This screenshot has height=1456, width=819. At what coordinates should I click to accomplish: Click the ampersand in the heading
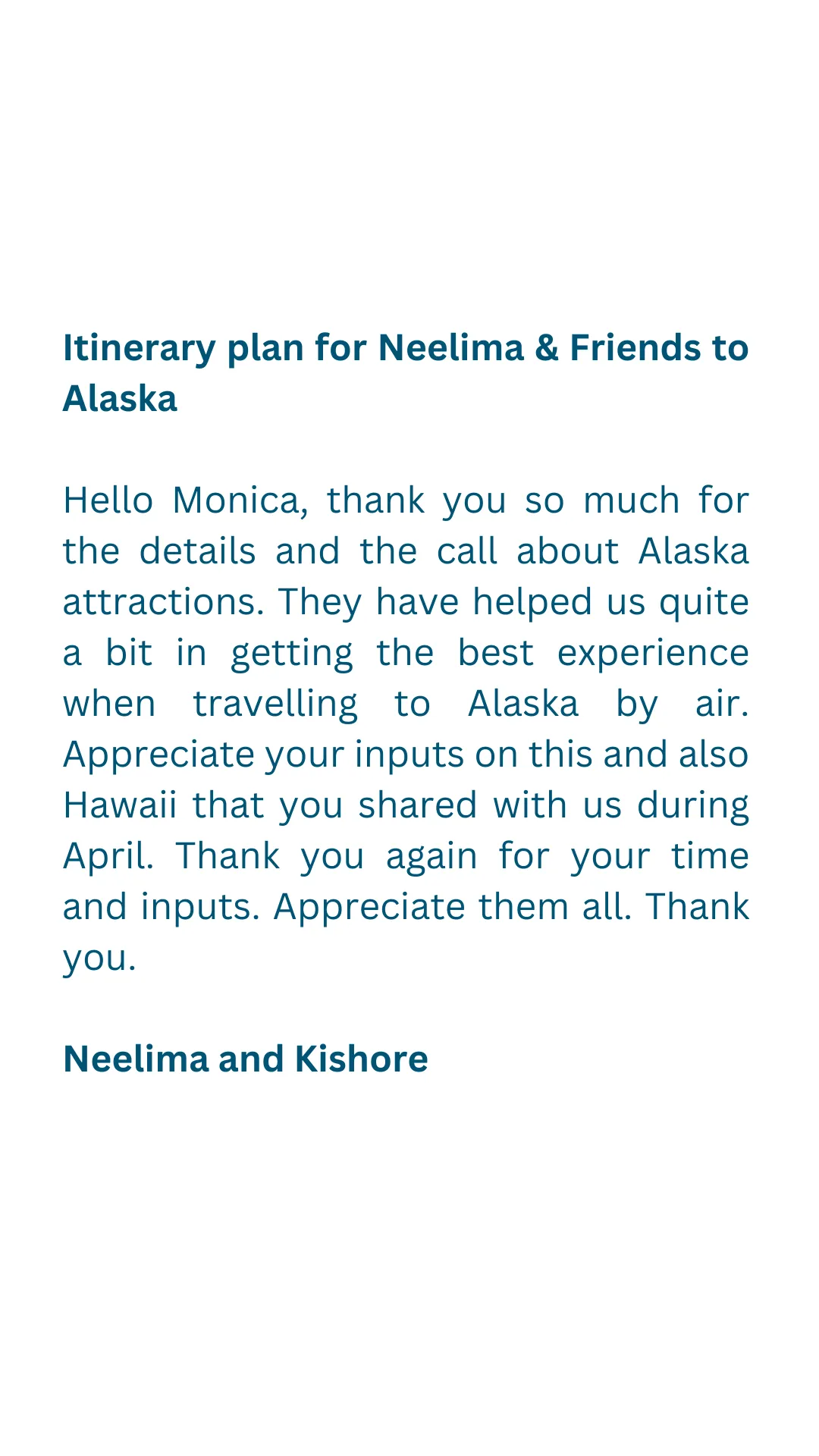click(547, 349)
